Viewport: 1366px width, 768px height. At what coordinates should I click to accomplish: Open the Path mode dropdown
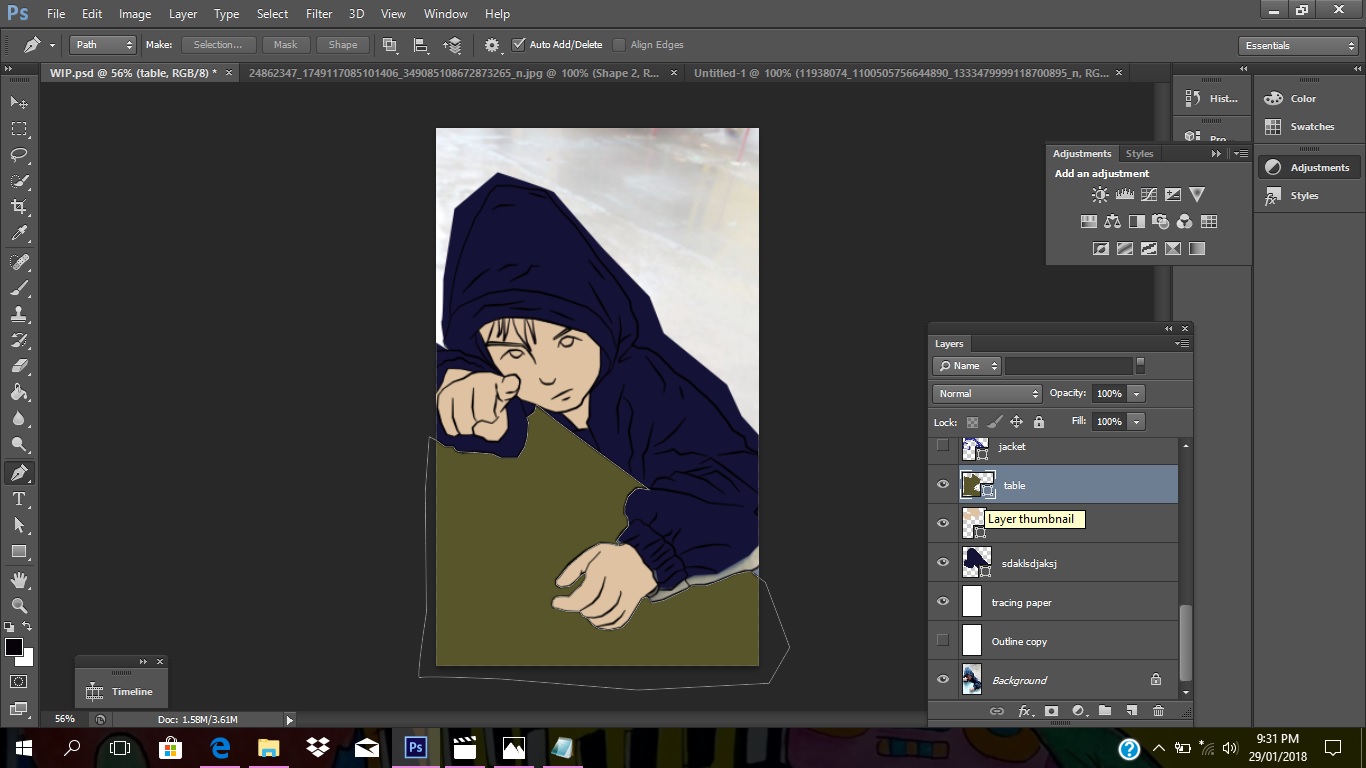coord(103,45)
